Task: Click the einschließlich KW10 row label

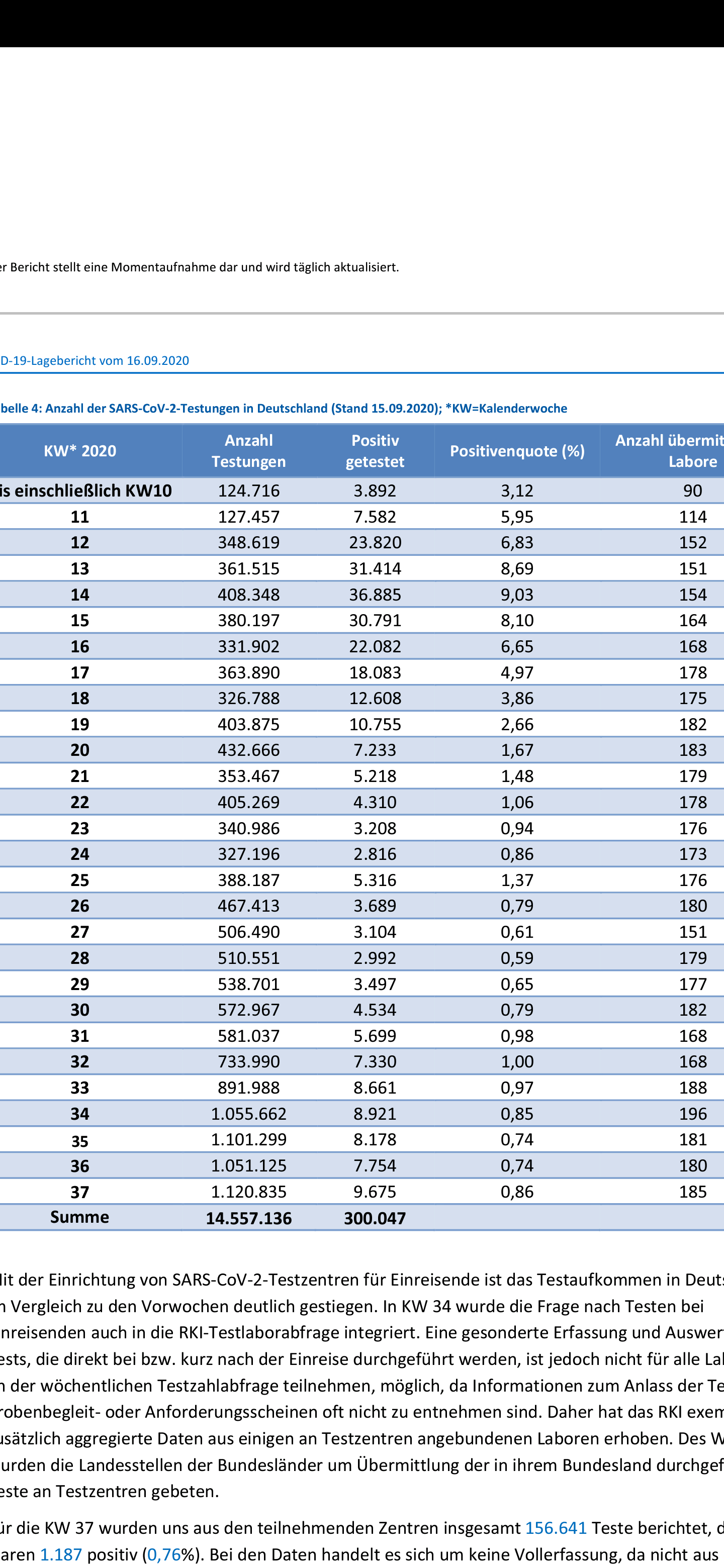Action: pyautogui.click(x=85, y=491)
